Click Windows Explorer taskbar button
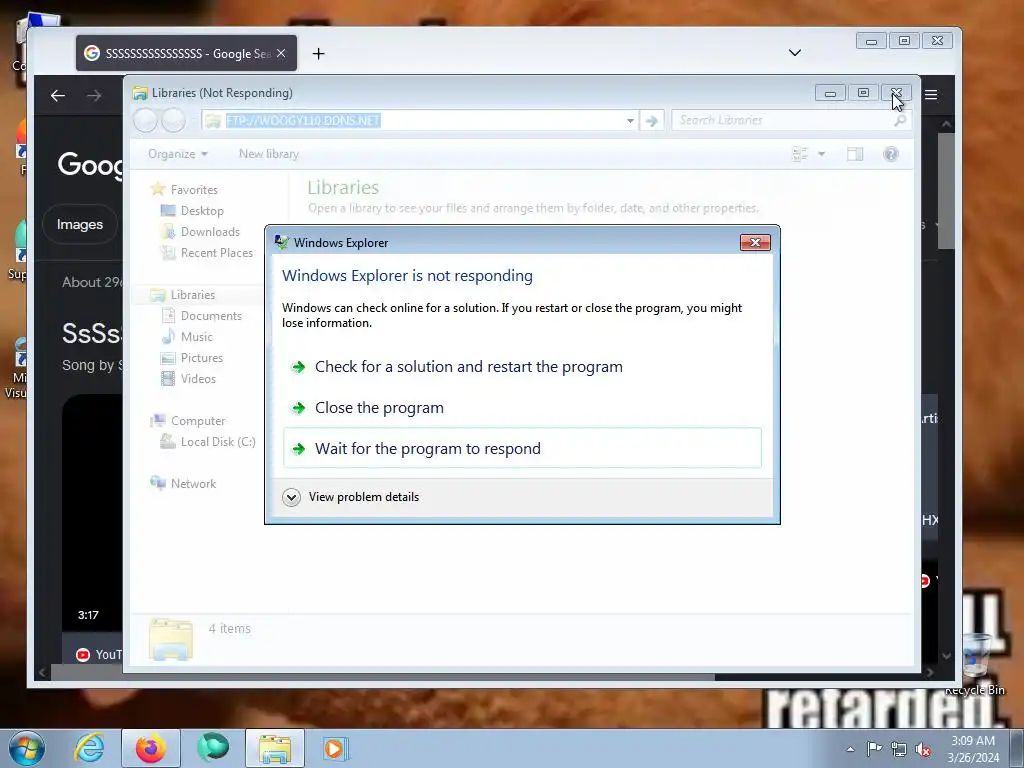 [x=275, y=748]
